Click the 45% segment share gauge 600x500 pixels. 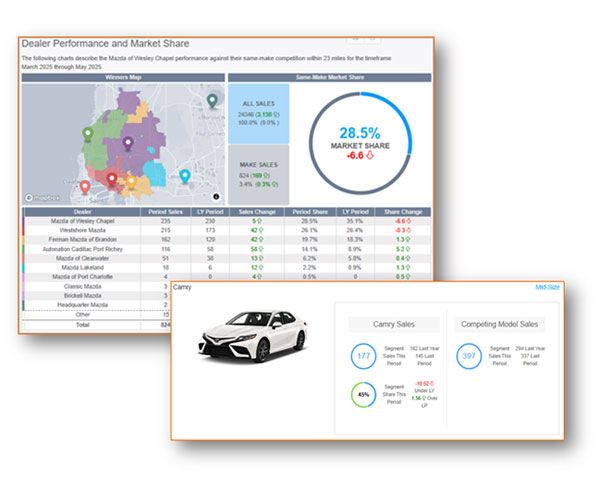(x=364, y=394)
